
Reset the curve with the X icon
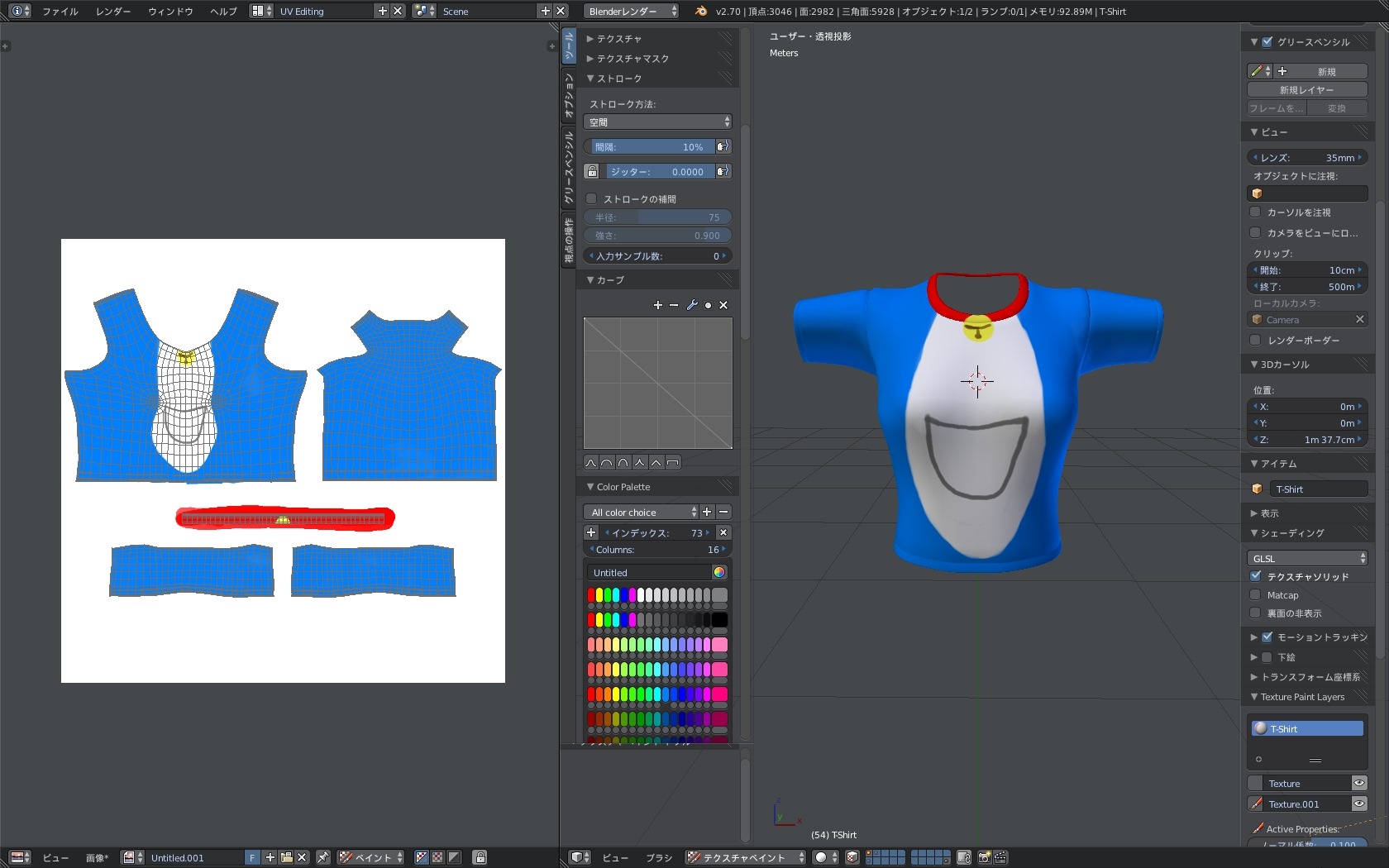pyautogui.click(x=723, y=305)
